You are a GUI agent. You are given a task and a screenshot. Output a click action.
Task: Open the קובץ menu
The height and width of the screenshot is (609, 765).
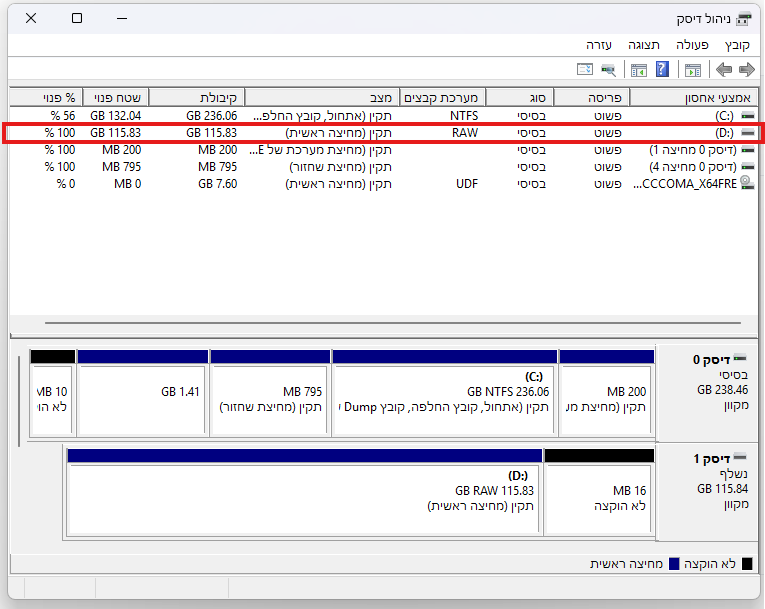(x=737, y=45)
